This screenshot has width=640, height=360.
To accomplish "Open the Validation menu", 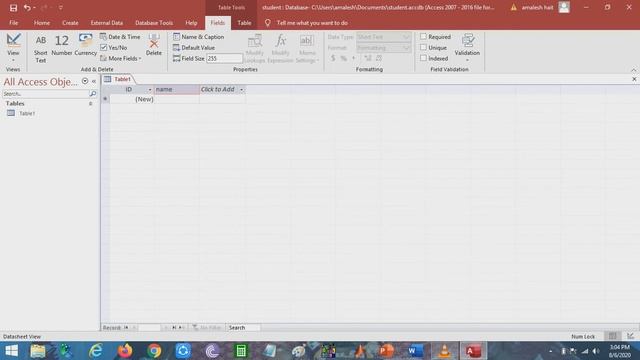I will pos(467,48).
